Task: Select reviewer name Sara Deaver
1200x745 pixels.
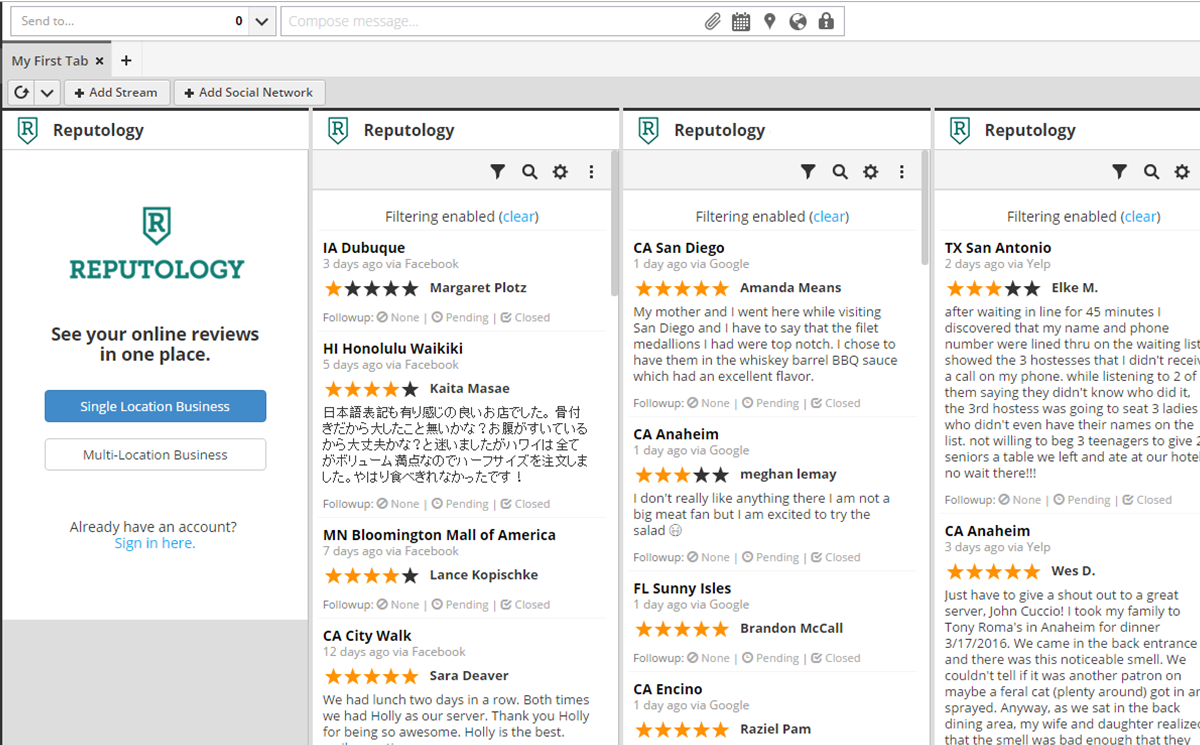Action: click(469, 676)
